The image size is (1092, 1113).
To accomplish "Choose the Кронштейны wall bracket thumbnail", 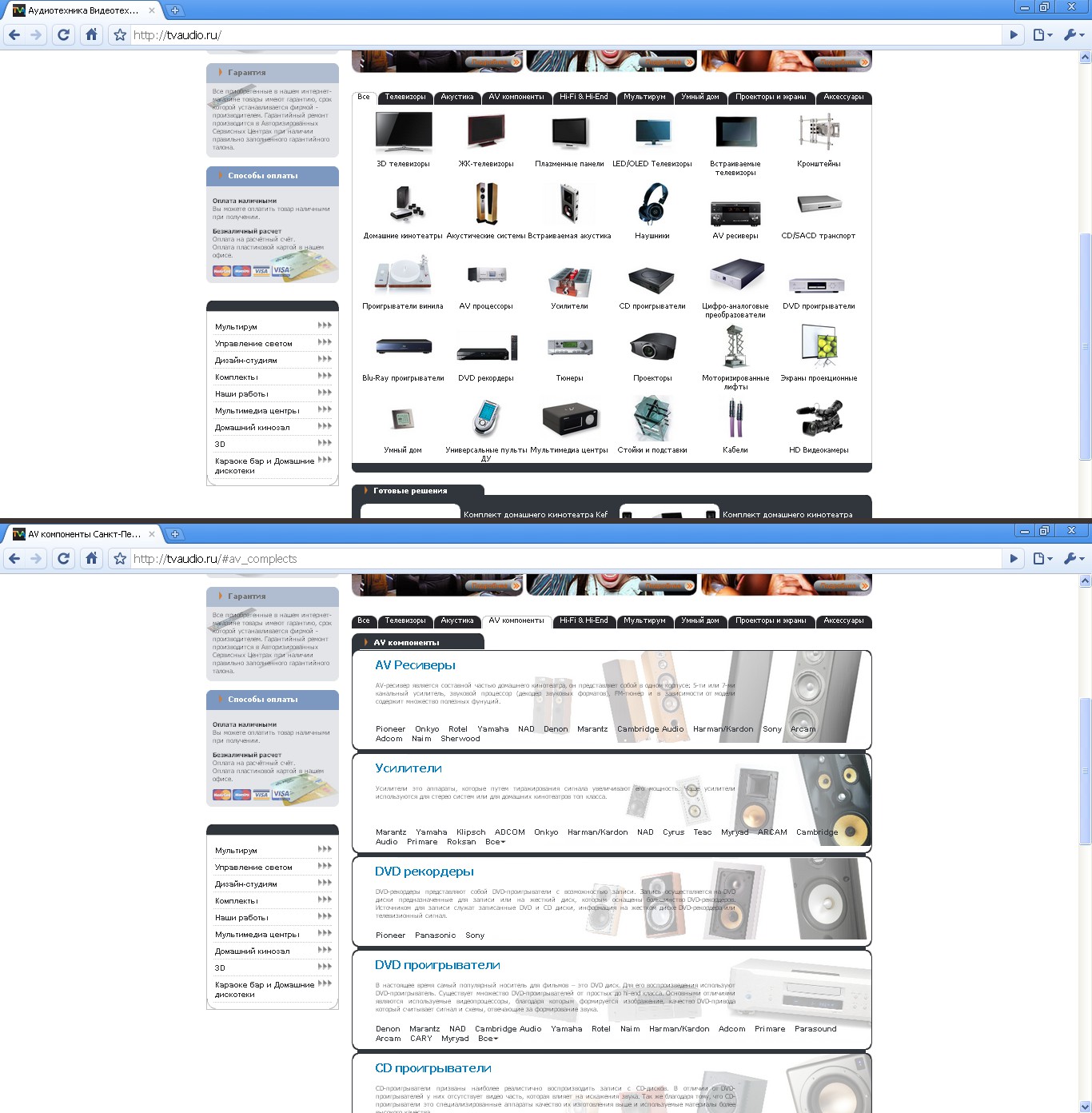I will (x=819, y=132).
